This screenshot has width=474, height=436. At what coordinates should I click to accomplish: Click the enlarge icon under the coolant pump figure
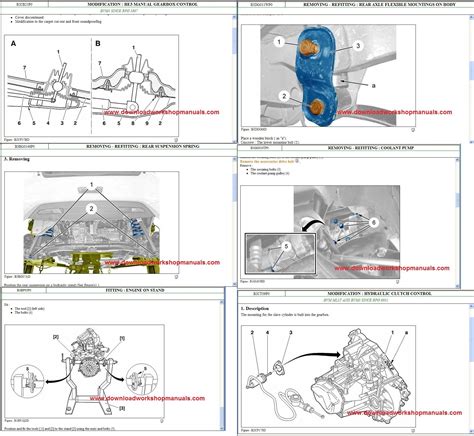pyautogui.click(x=397, y=282)
